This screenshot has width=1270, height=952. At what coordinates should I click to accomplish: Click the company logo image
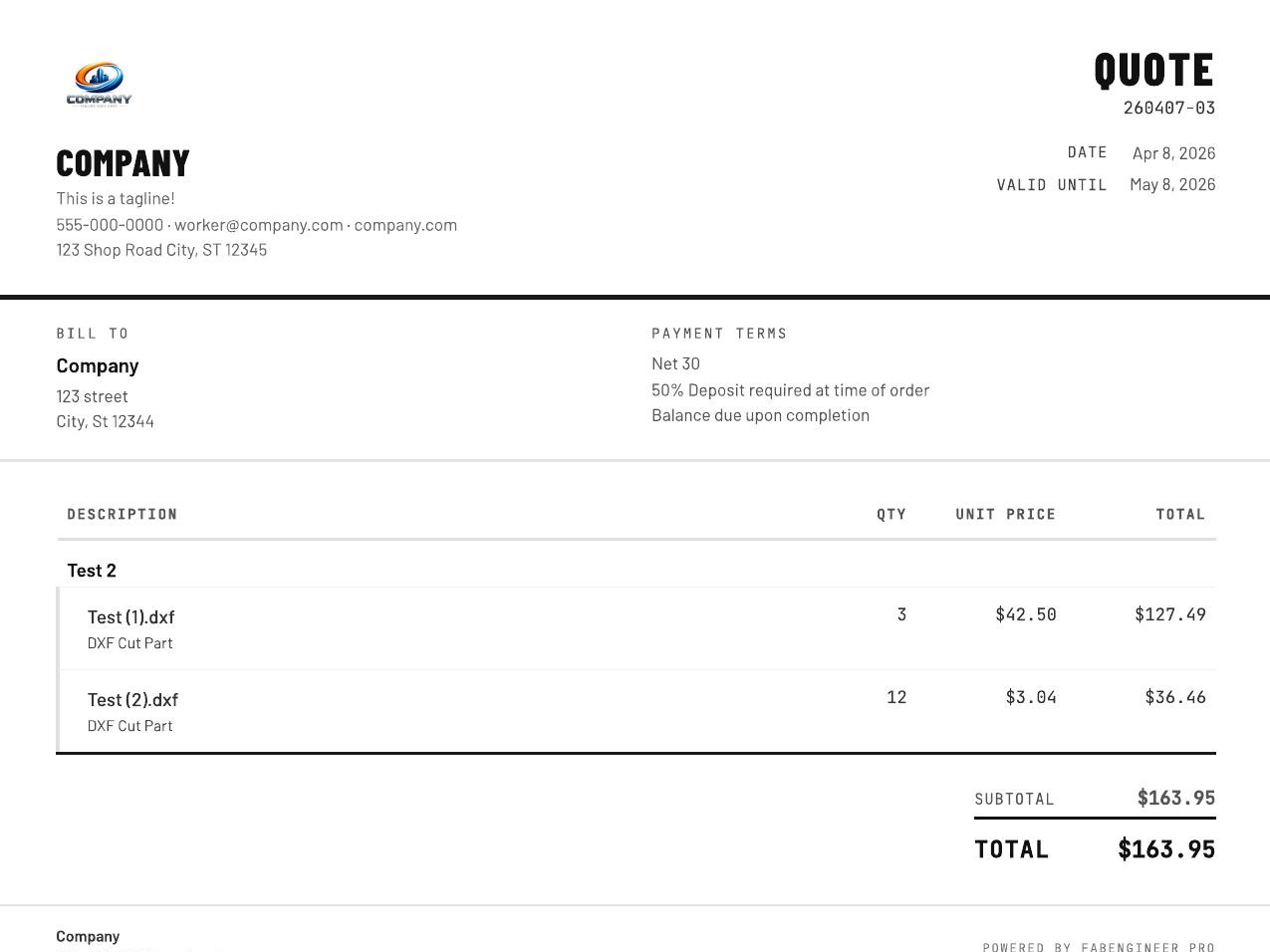tap(99, 85)
